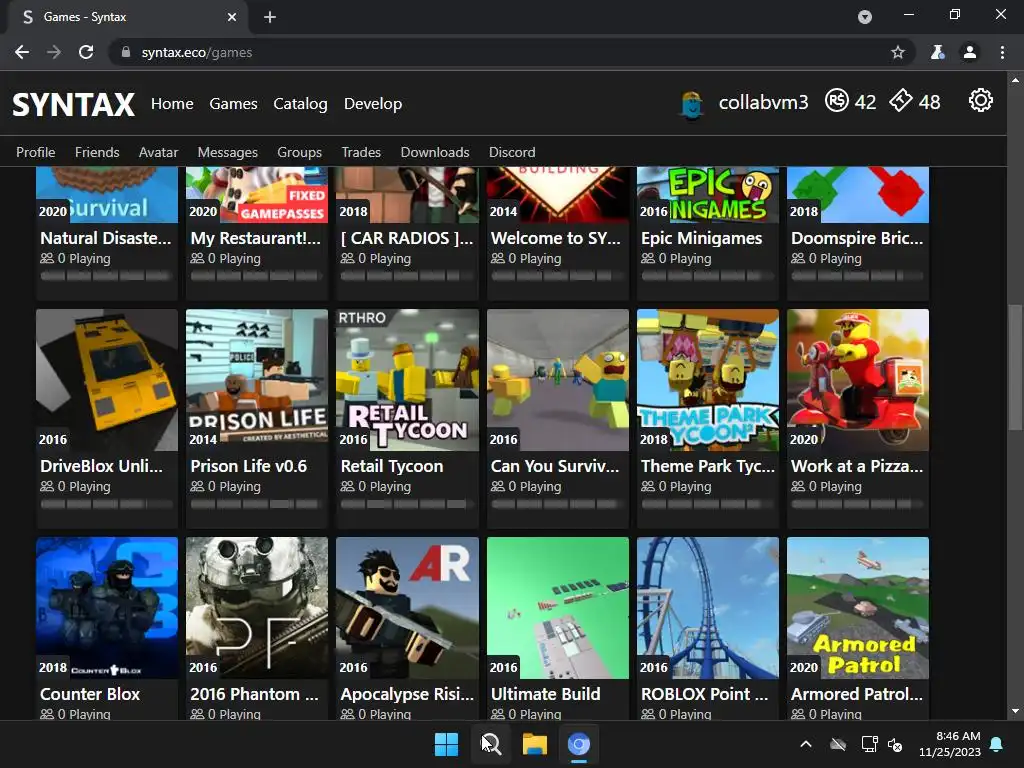Click Chromium icon in taskbar

[x=579, y=744]
